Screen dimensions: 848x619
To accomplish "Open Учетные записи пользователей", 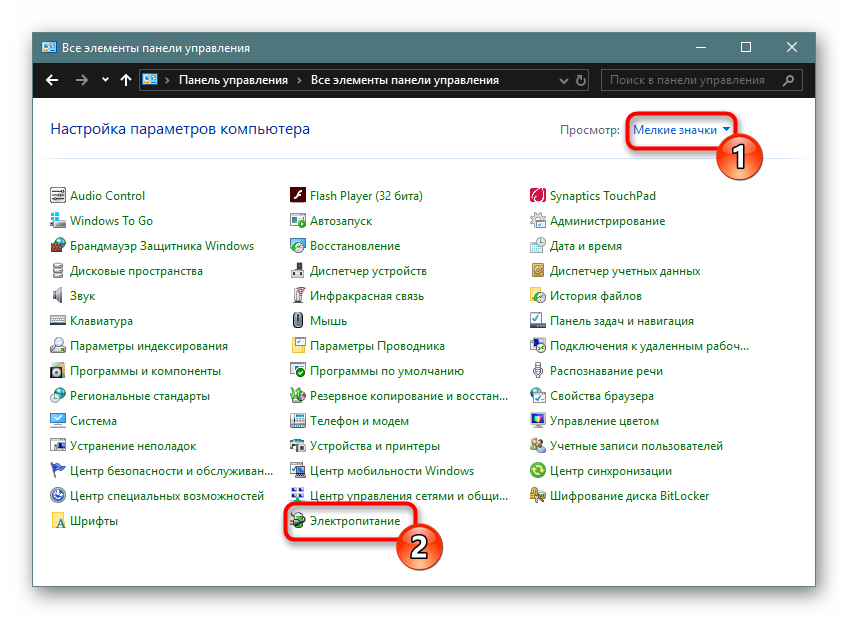I will coord(636,445).
